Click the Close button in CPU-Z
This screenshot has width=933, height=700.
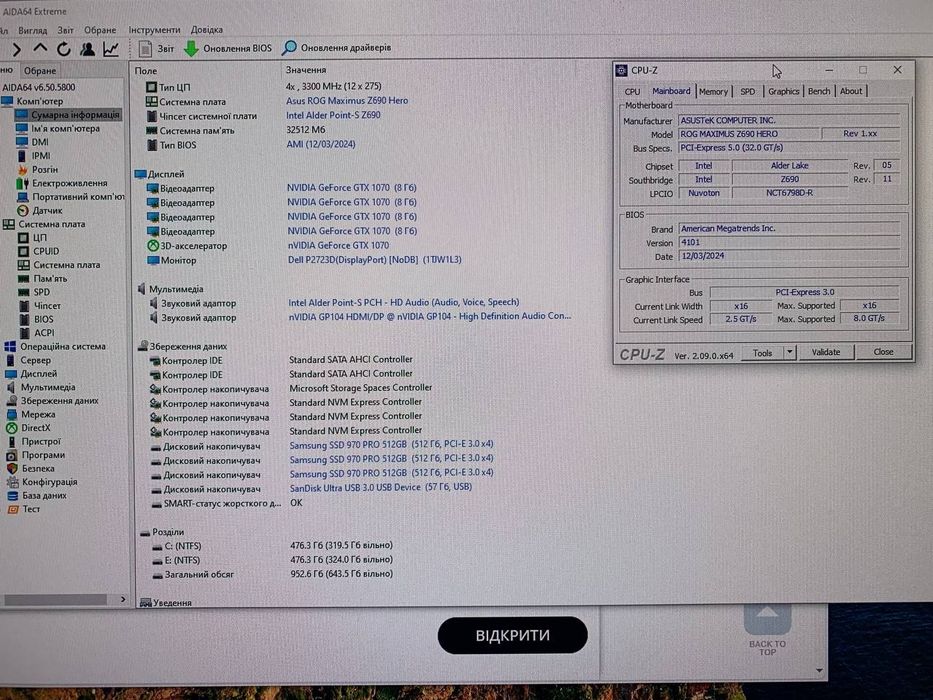(884, 352)
